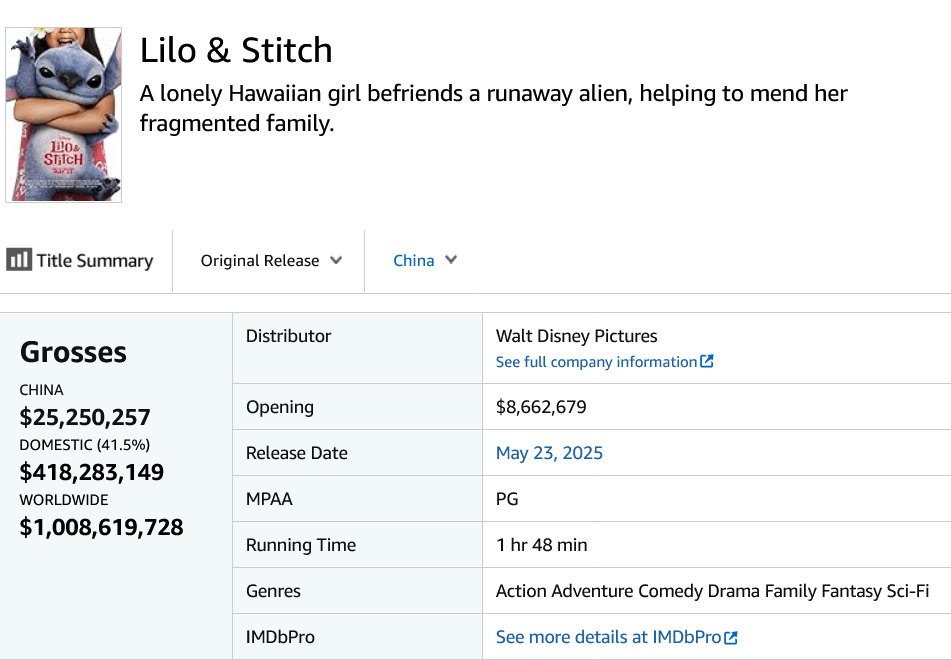Click the CHINA label under Grosses

tap(41, 389)
